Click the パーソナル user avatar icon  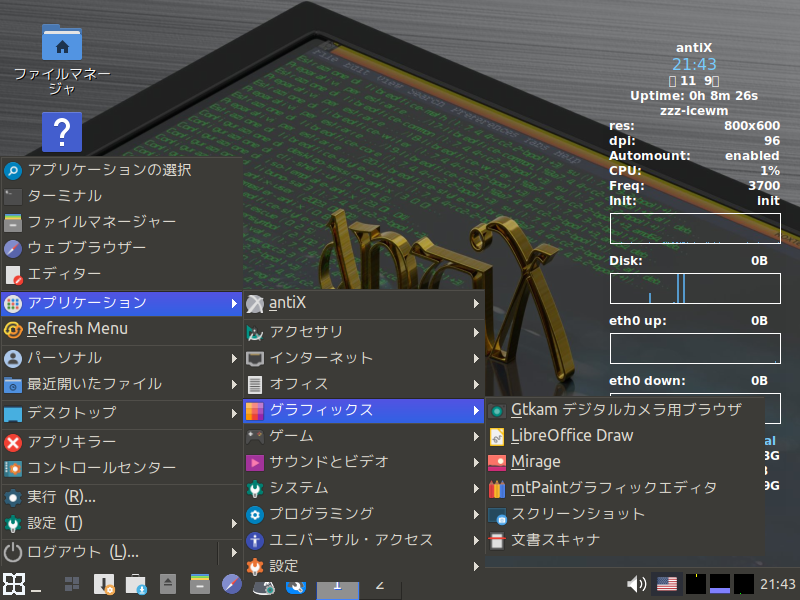click(x=13, y=359)
